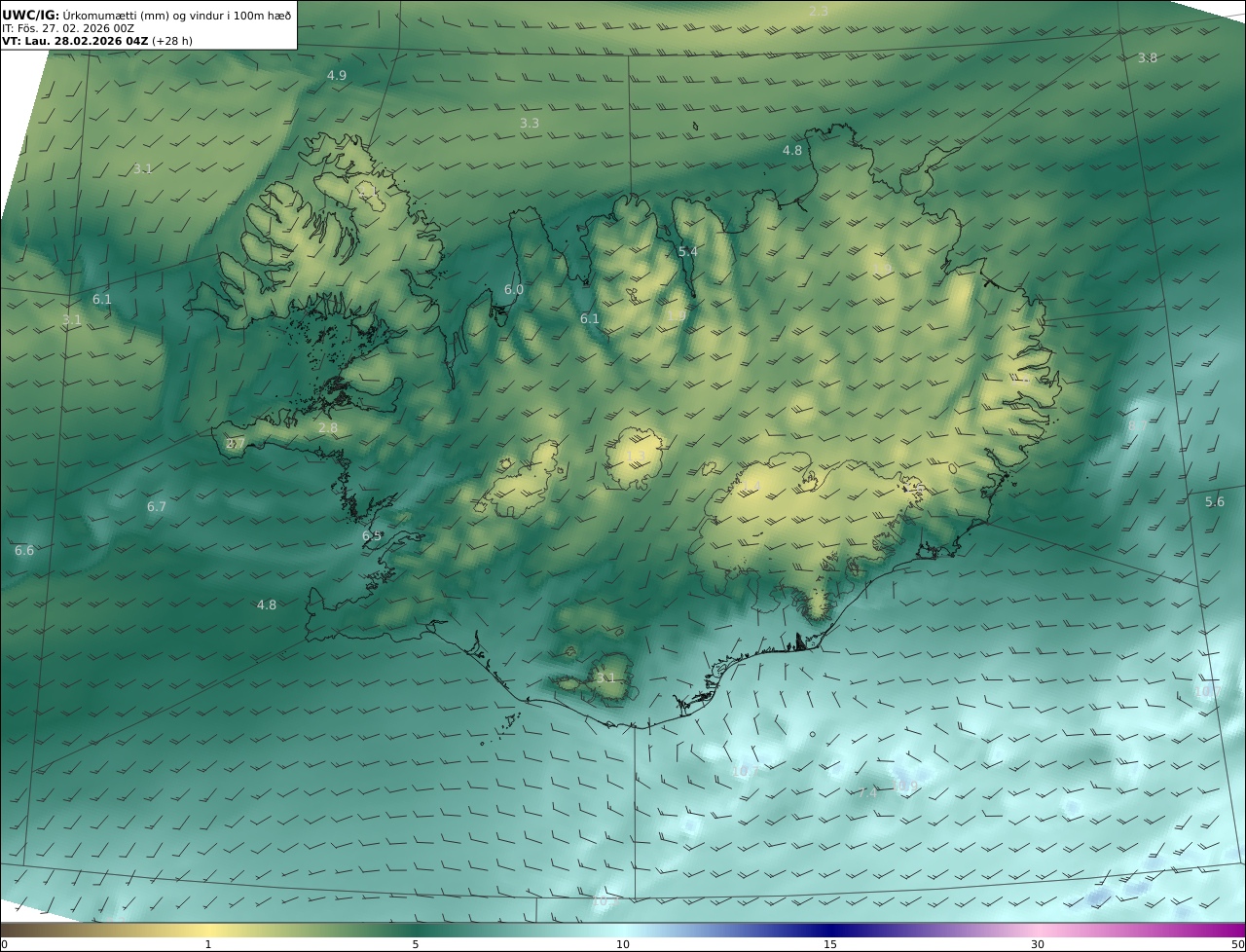Click the 5 tick on the color scale

[416, 944]
